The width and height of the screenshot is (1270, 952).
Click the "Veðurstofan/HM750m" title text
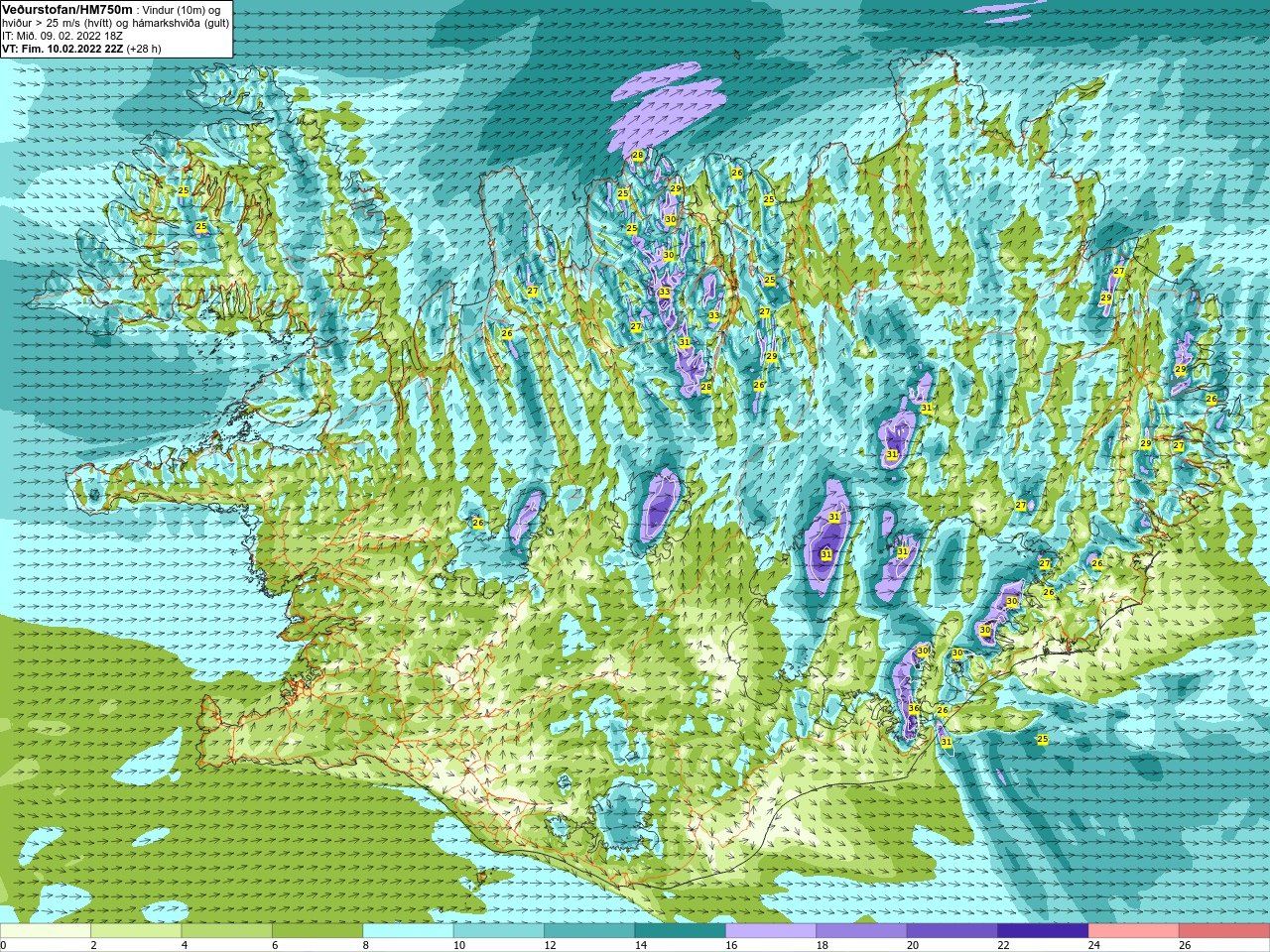coord(66,9)
